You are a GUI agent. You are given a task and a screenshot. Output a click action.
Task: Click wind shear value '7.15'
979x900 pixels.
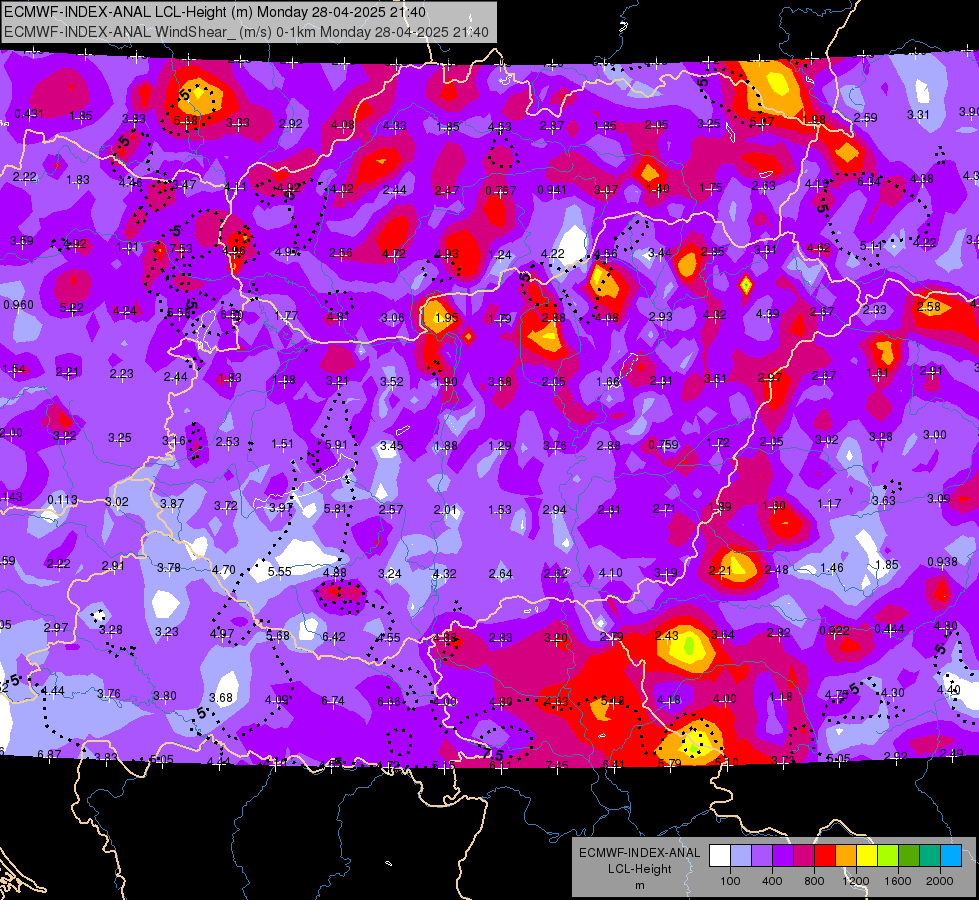click(557, 764)
